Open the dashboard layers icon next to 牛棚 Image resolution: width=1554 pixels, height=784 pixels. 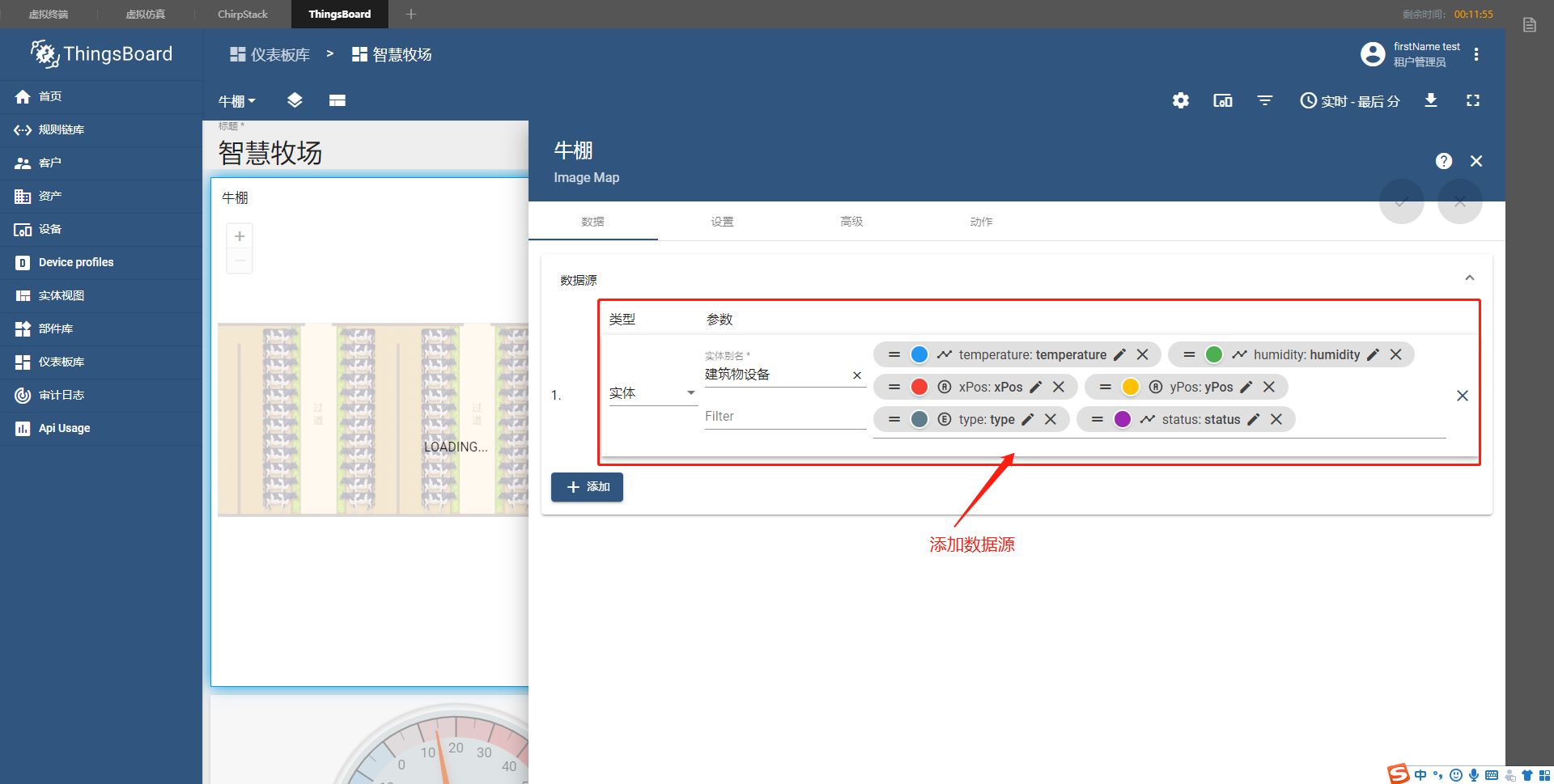[x=295, y=100]
